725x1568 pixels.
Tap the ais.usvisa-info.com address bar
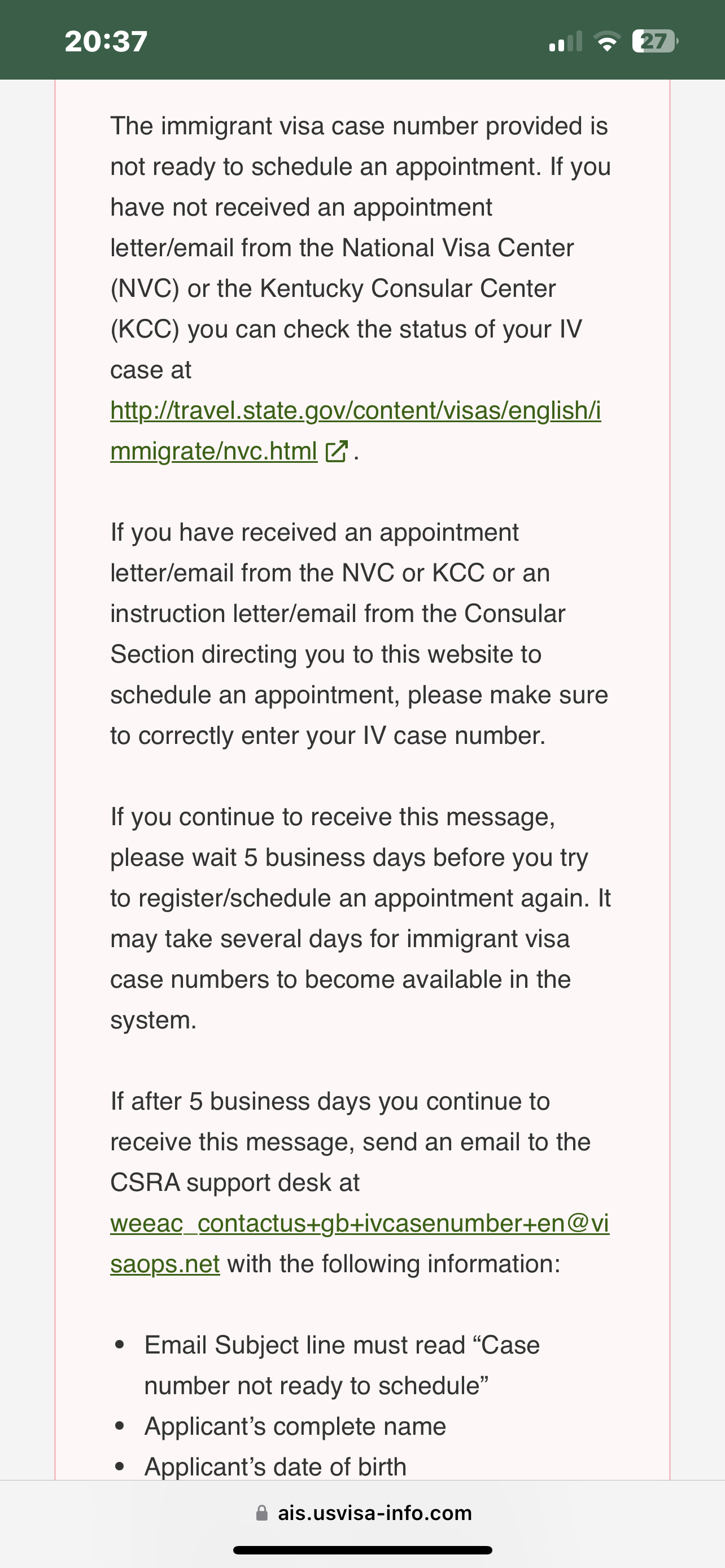[363, 1513]
